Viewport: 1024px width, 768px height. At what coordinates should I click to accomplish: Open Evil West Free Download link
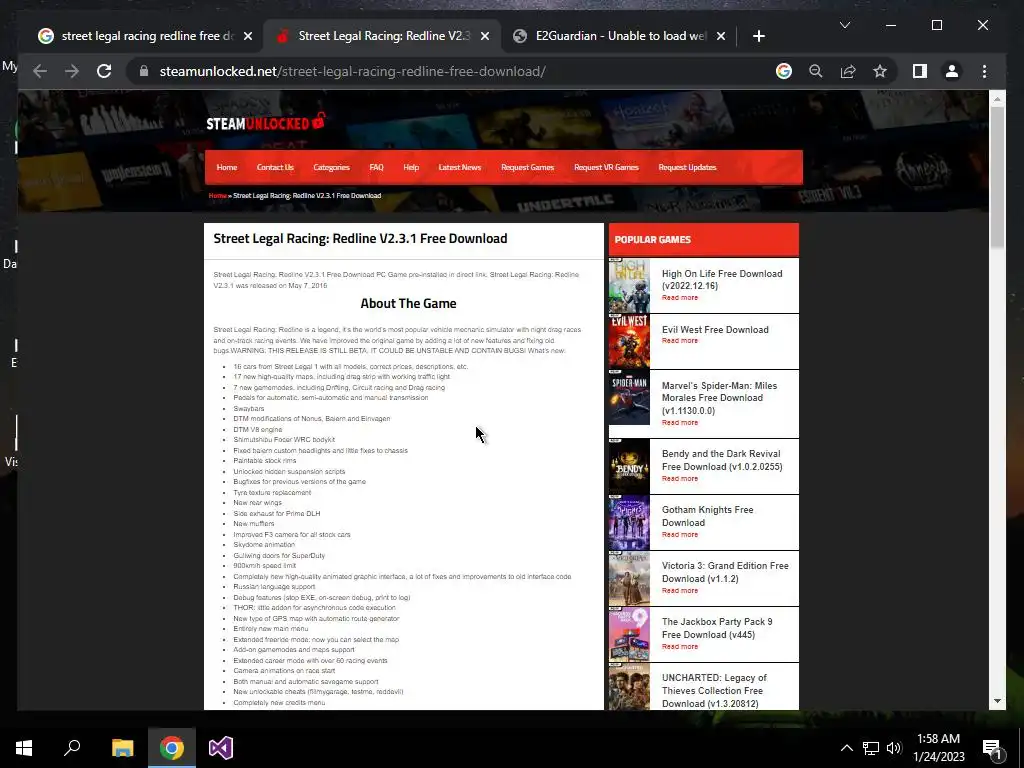(715, 330)
